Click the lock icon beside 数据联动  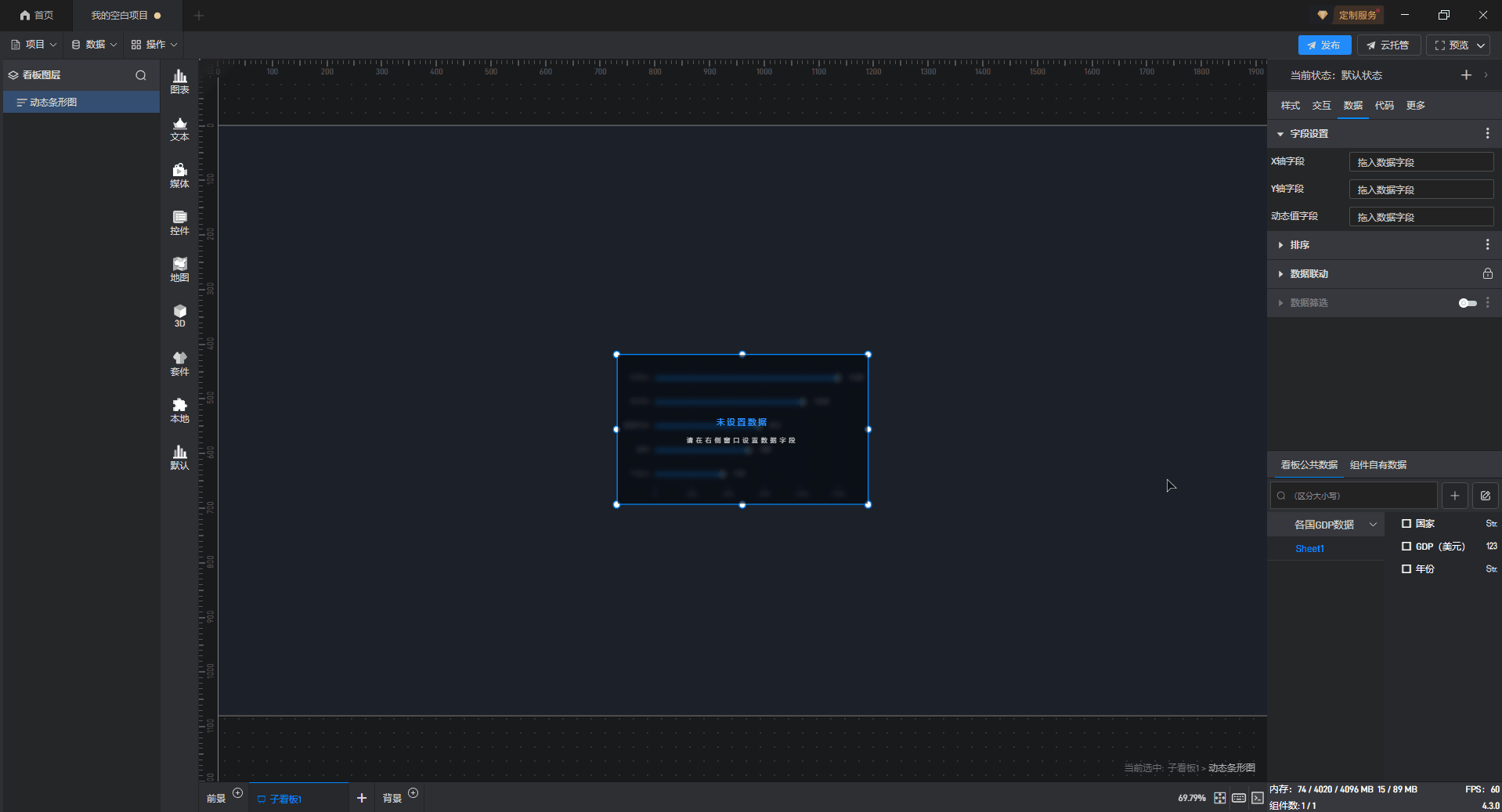click(1487, 274)
